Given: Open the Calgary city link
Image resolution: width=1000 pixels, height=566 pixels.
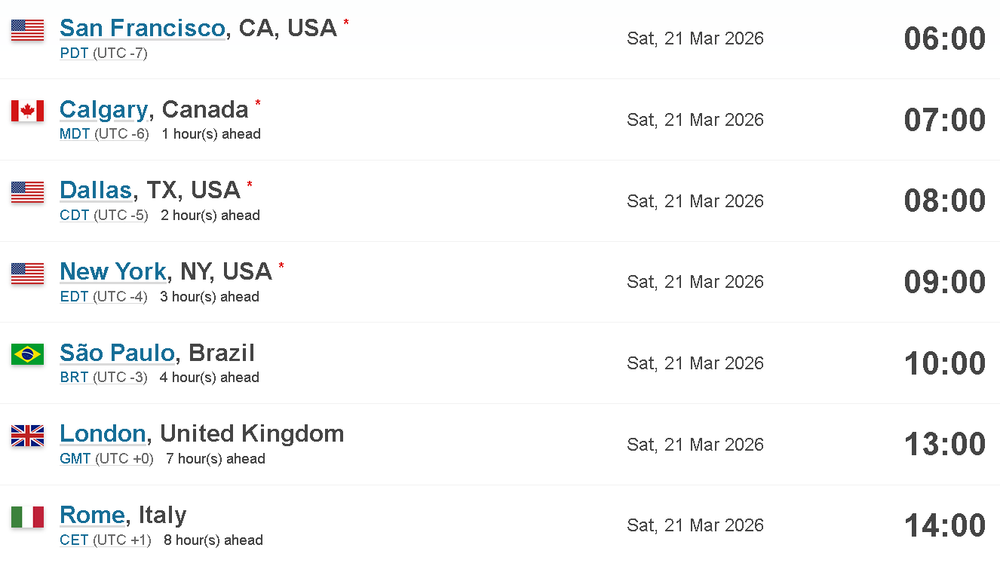Looking at the screenshot, I should [x=104, y=110].
